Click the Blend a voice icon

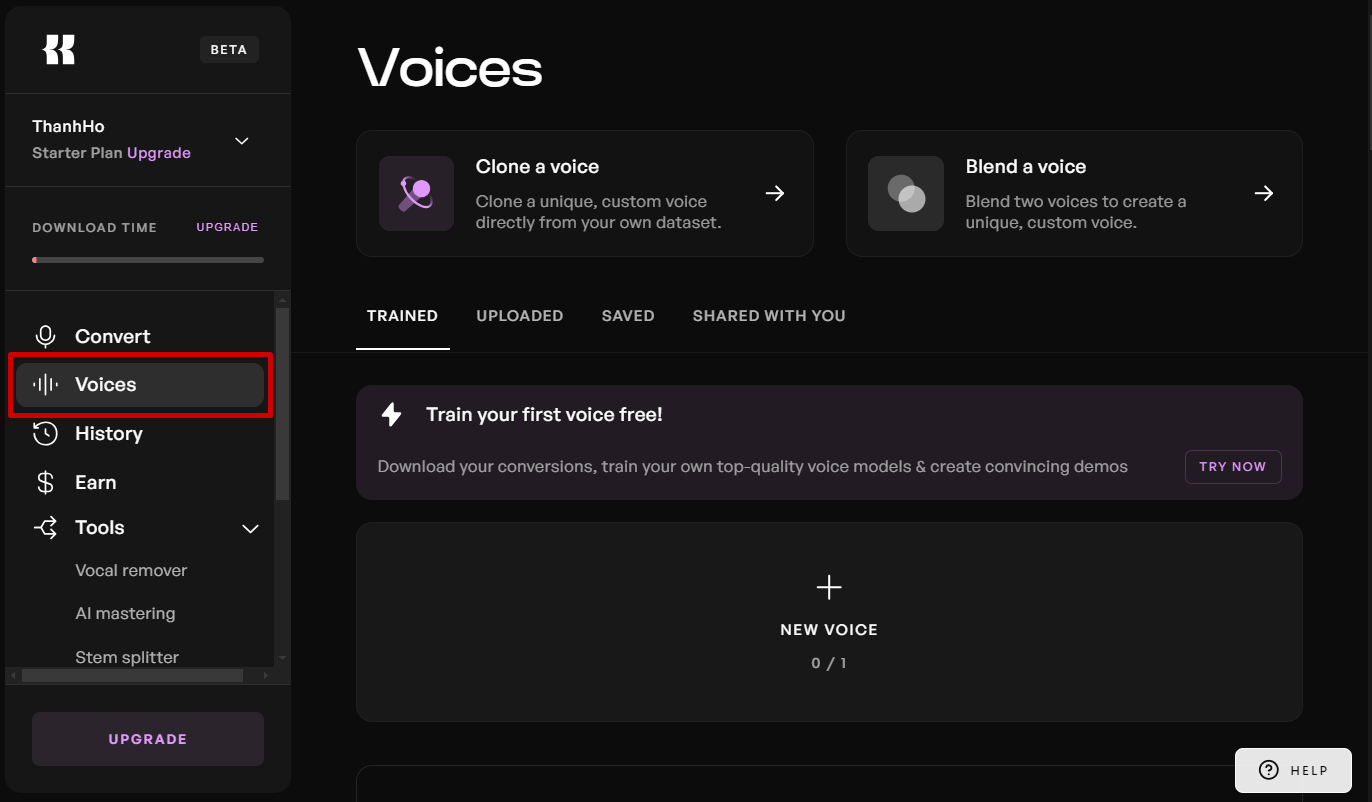pos(906,193)
